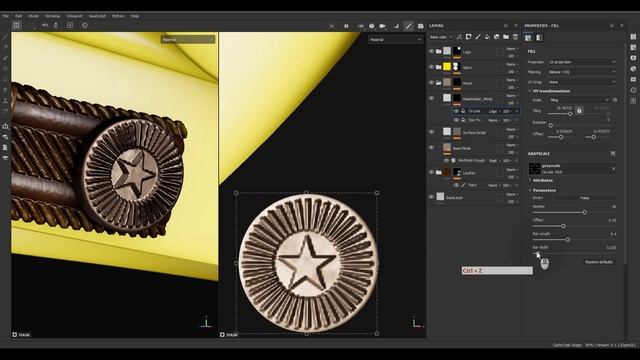Toggle visibility of the Fabric layer
640x360 pixels.
431,67
